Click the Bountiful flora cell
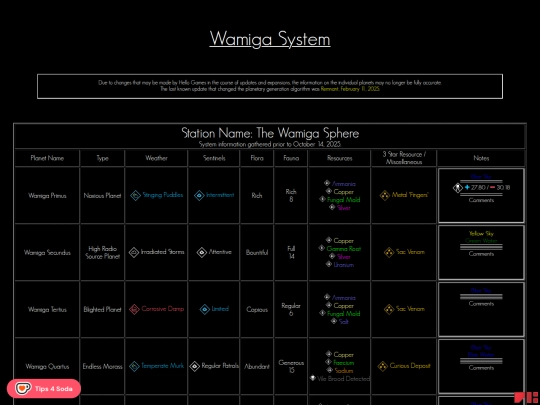The height and width of the screenshot is (405, 540). tap(257, 252)
